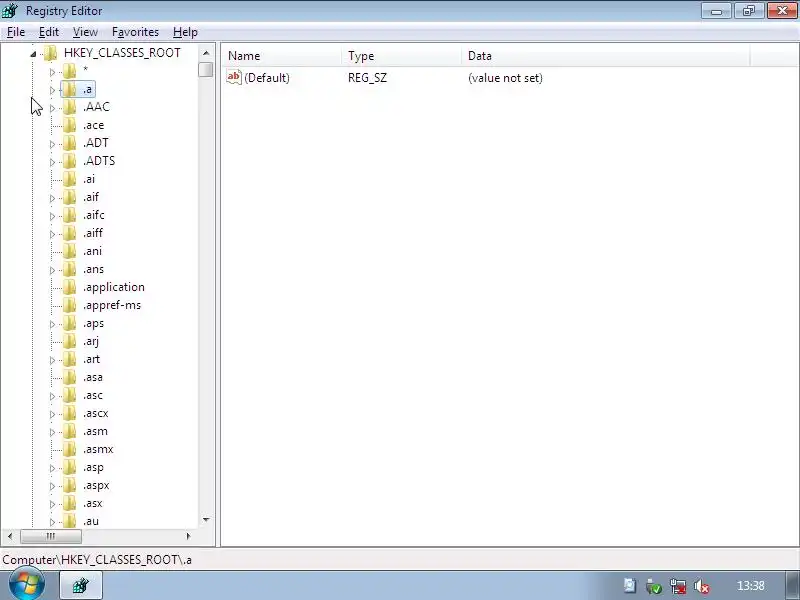Click the .ADT folder icon
The height and width of the screenshot is (600, 800).
pos(69,143)
